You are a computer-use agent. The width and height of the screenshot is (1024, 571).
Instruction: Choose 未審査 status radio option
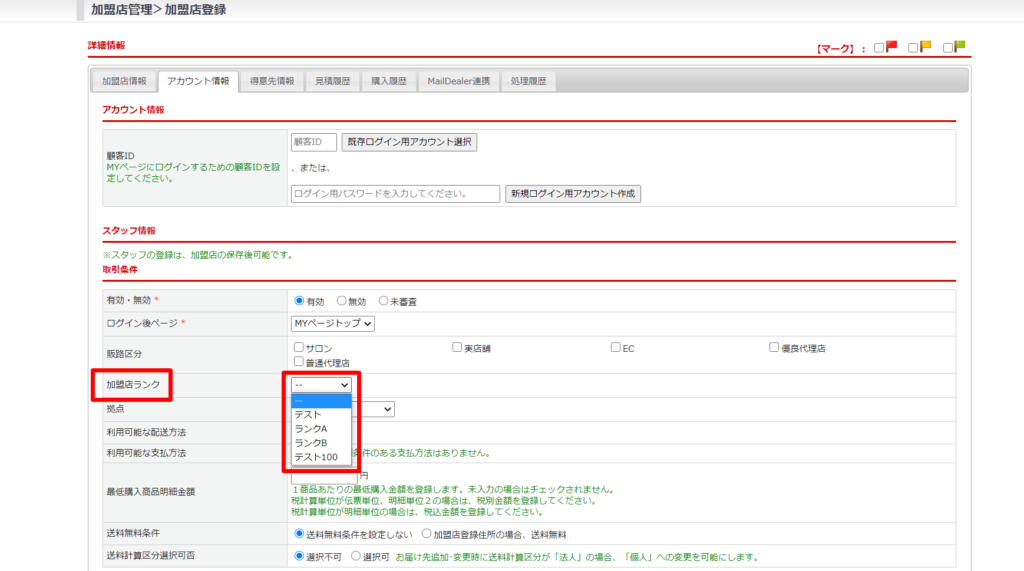pyautogui.click(x=384, y=300)
